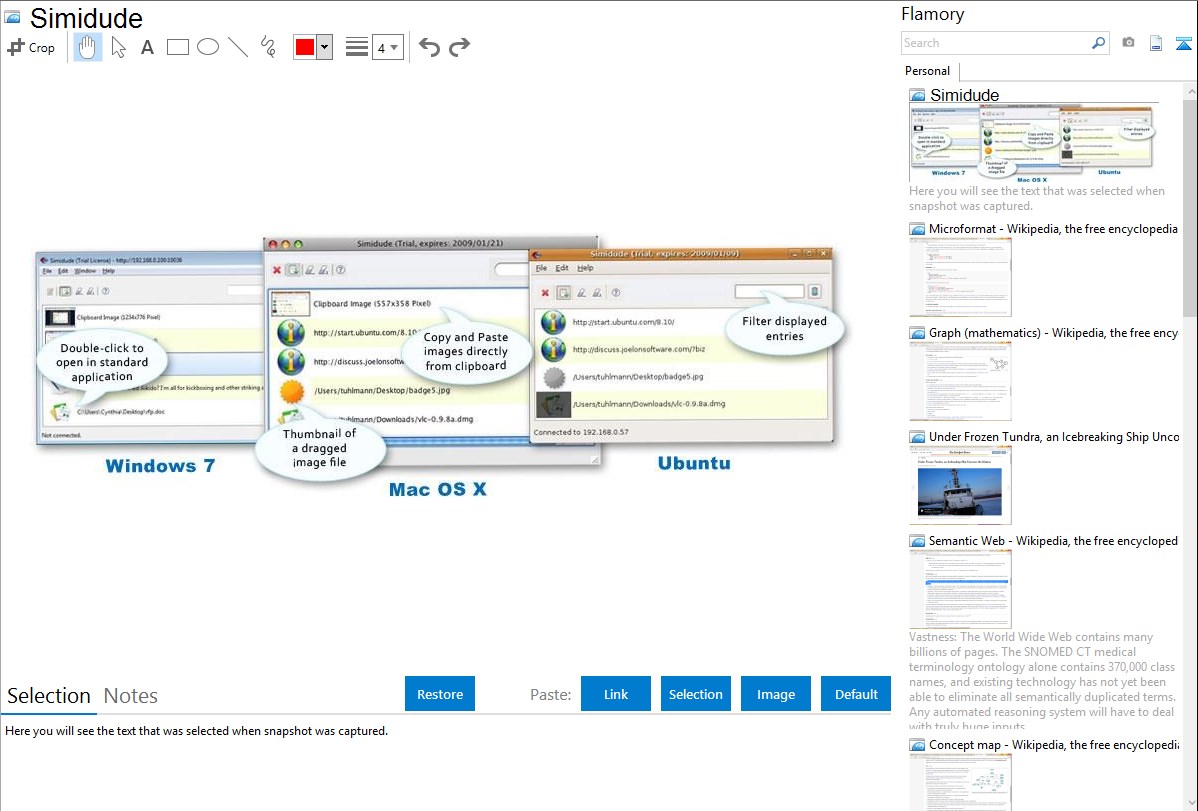The width and height of the screenshot is (1198, 811).
Task: Click the "Here you will see" text in the Selection pane
Action: pyautogui.click(x=196, y=731)
